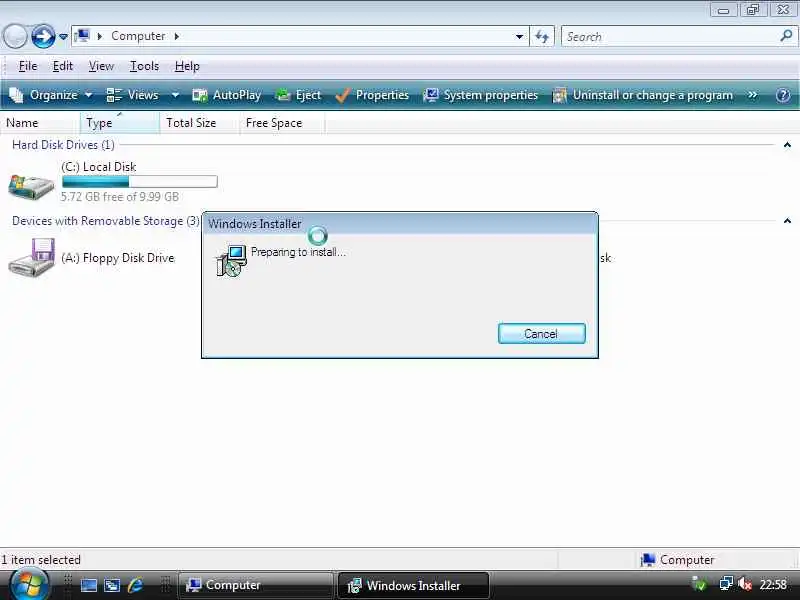The image size is (800, 600).
Task: Click Devices with Removable Storage (3) heading
Action: coord(106,221)
